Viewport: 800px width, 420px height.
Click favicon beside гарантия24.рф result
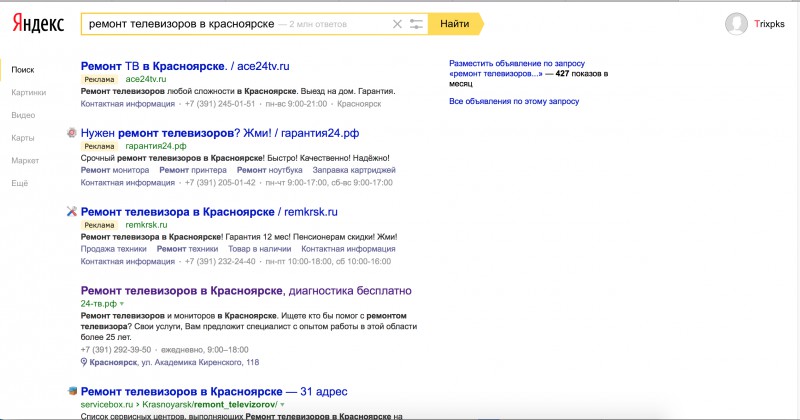click(x=72, y=133)
